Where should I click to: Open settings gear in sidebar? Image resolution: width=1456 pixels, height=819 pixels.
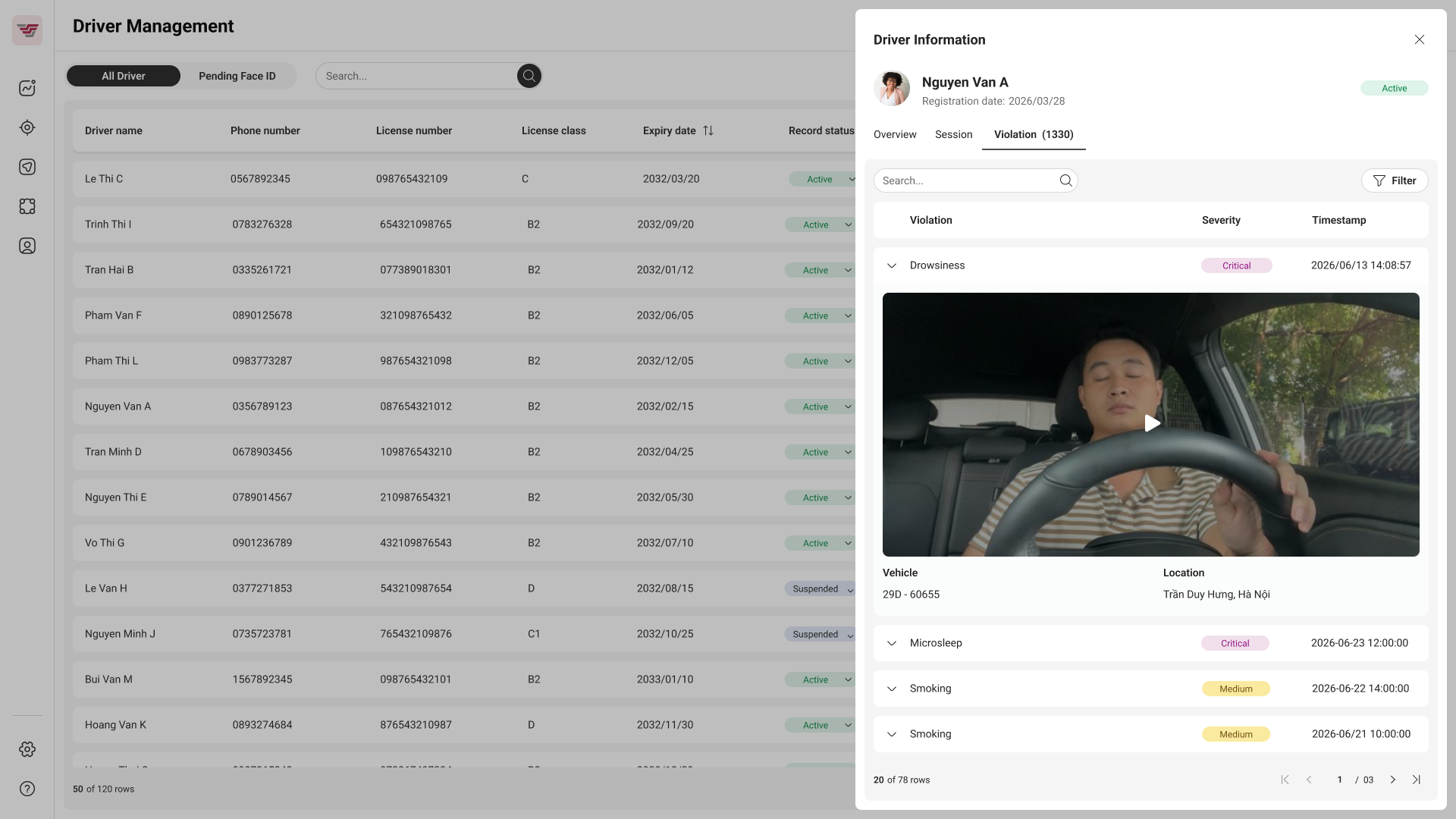tap(27, 749)
